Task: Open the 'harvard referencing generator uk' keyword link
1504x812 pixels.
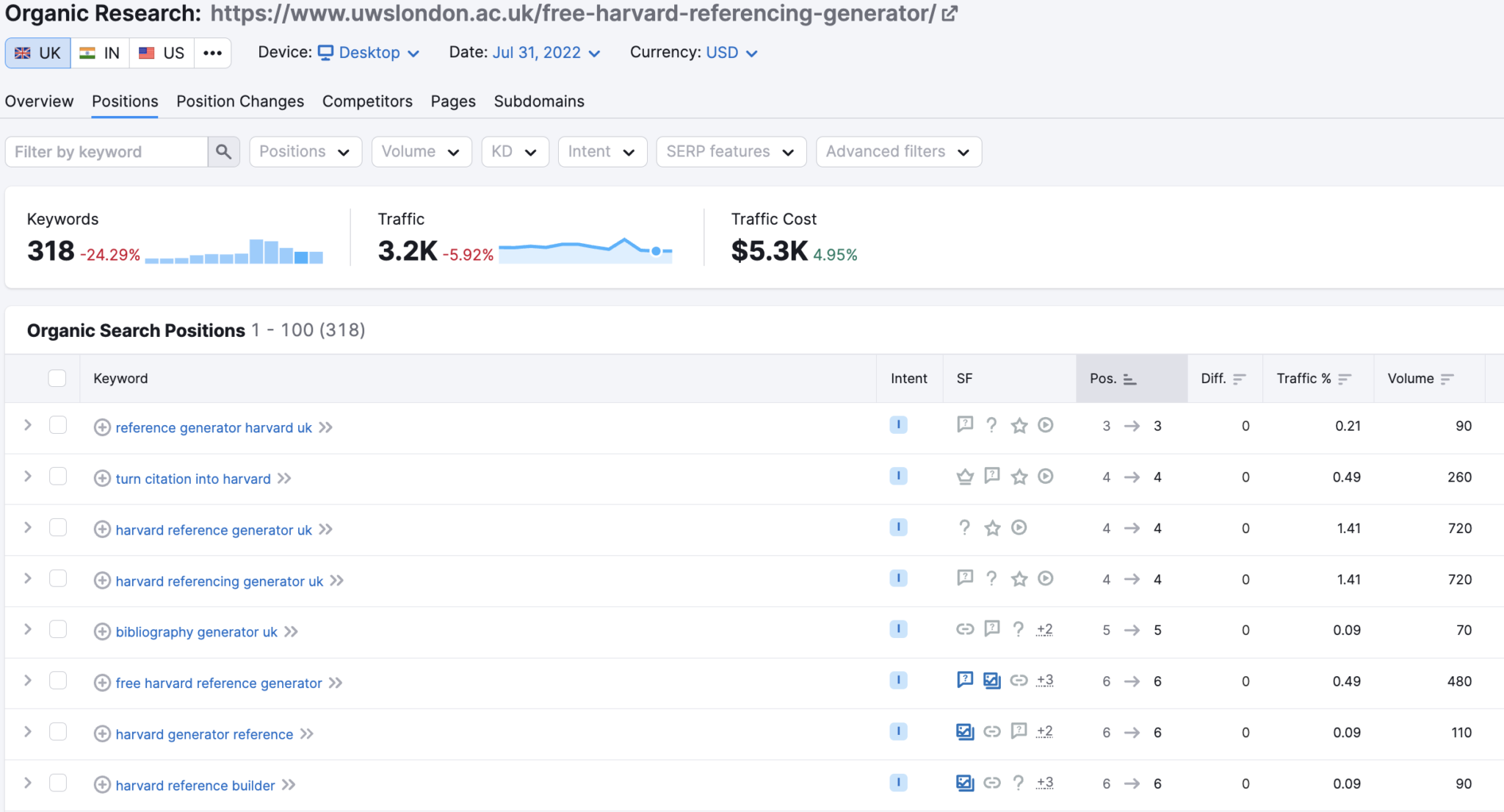Action: click(x=219, y=581)
